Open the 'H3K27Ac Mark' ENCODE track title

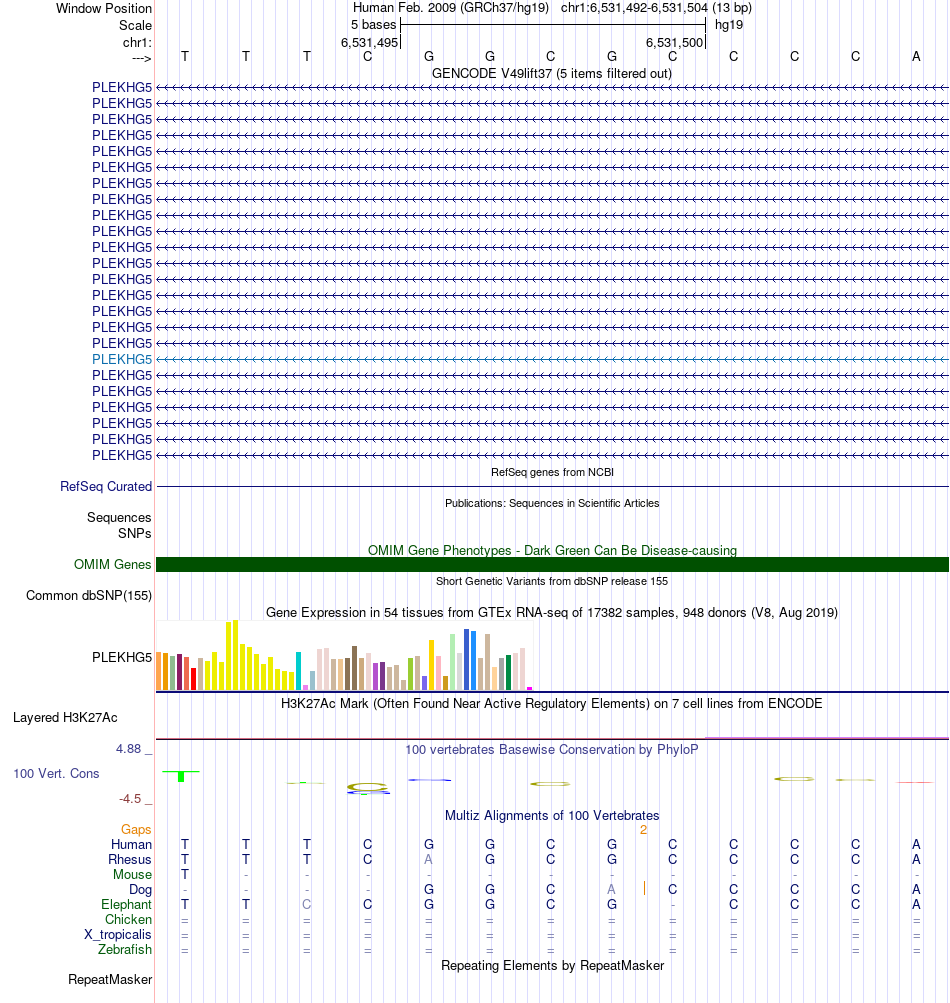coord(551,704)
